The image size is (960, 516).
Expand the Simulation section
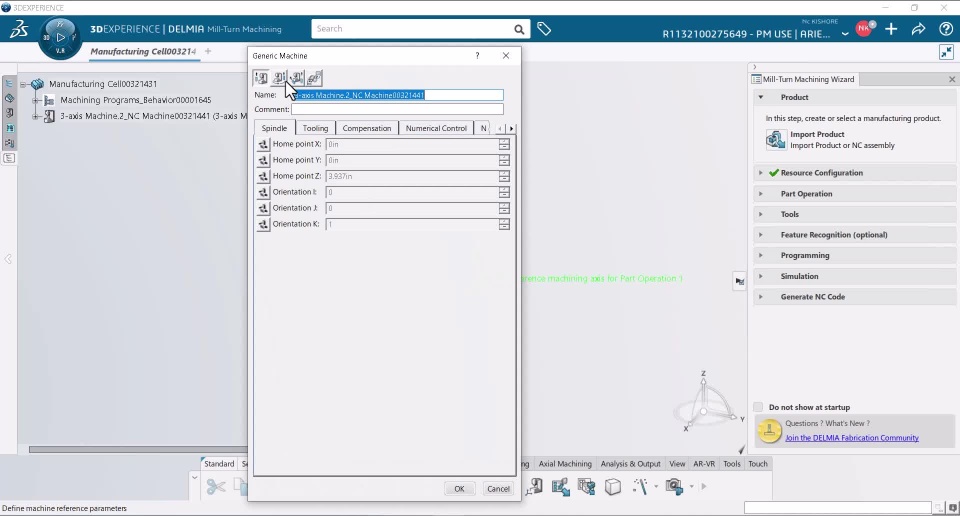[761, 277]
